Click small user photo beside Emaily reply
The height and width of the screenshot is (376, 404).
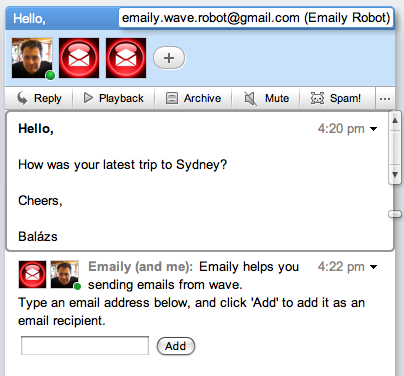pos(65,274)
